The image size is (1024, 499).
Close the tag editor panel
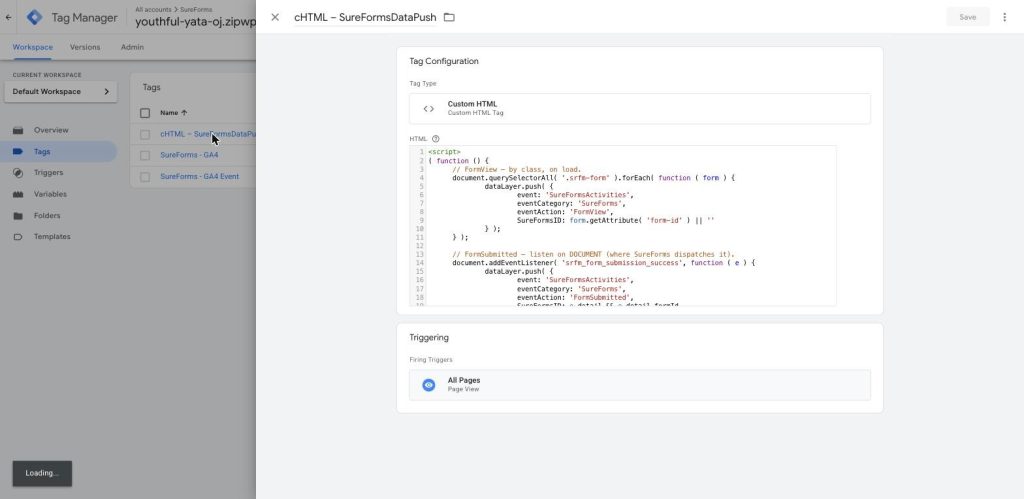click(x=275, y=18)
